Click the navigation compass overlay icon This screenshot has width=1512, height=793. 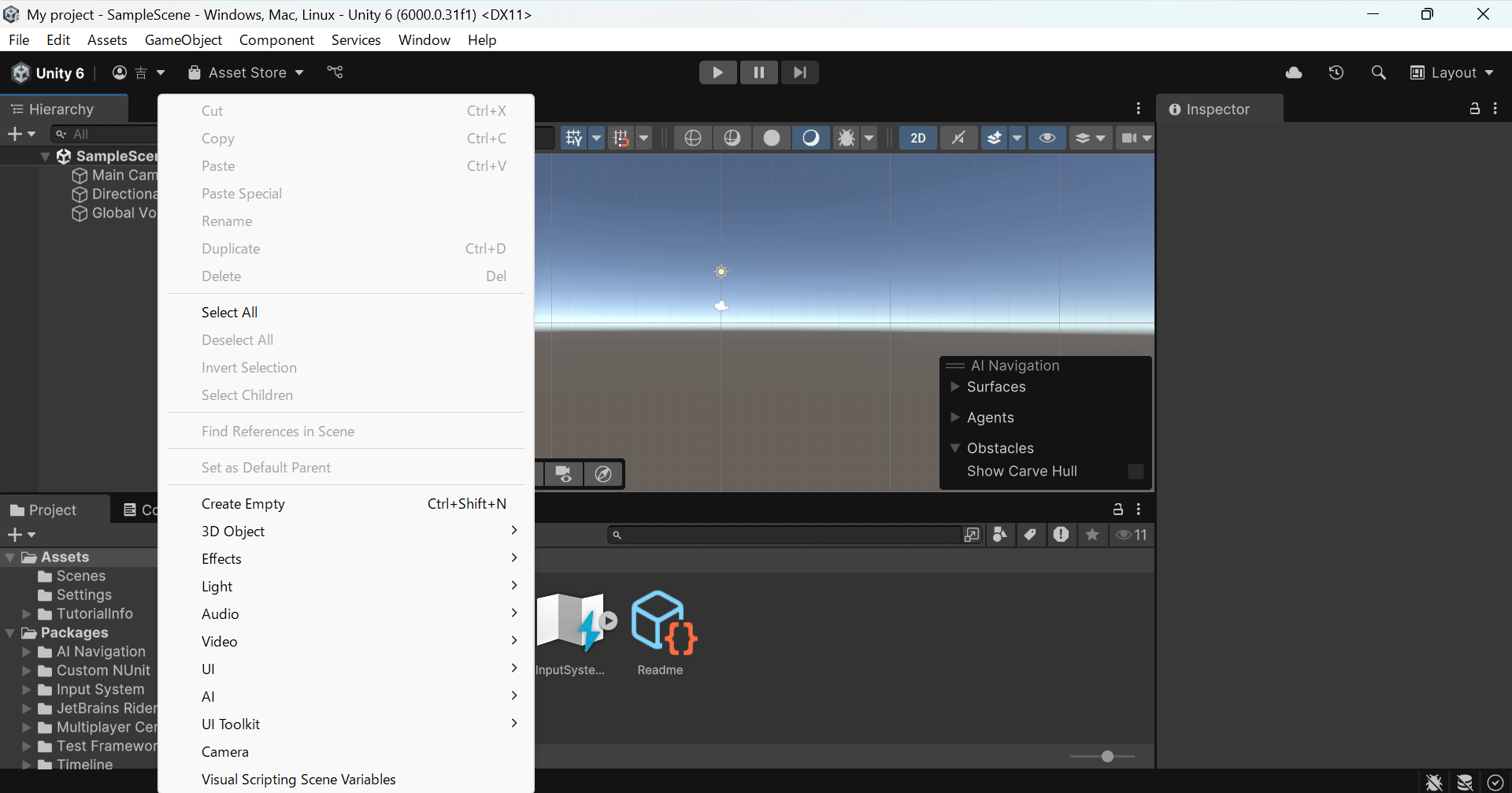(603, 474)
